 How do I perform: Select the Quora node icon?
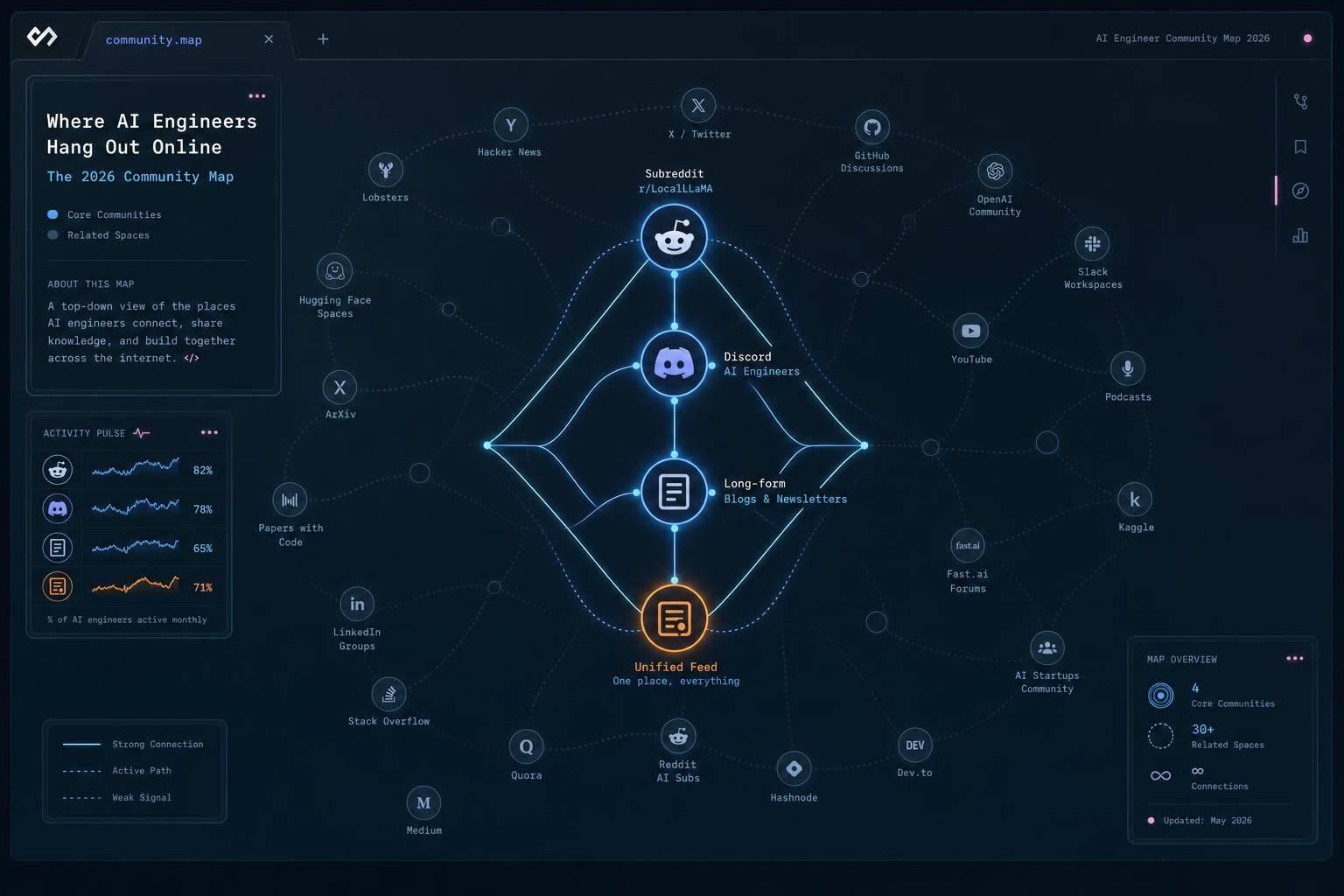click(526, 746)
